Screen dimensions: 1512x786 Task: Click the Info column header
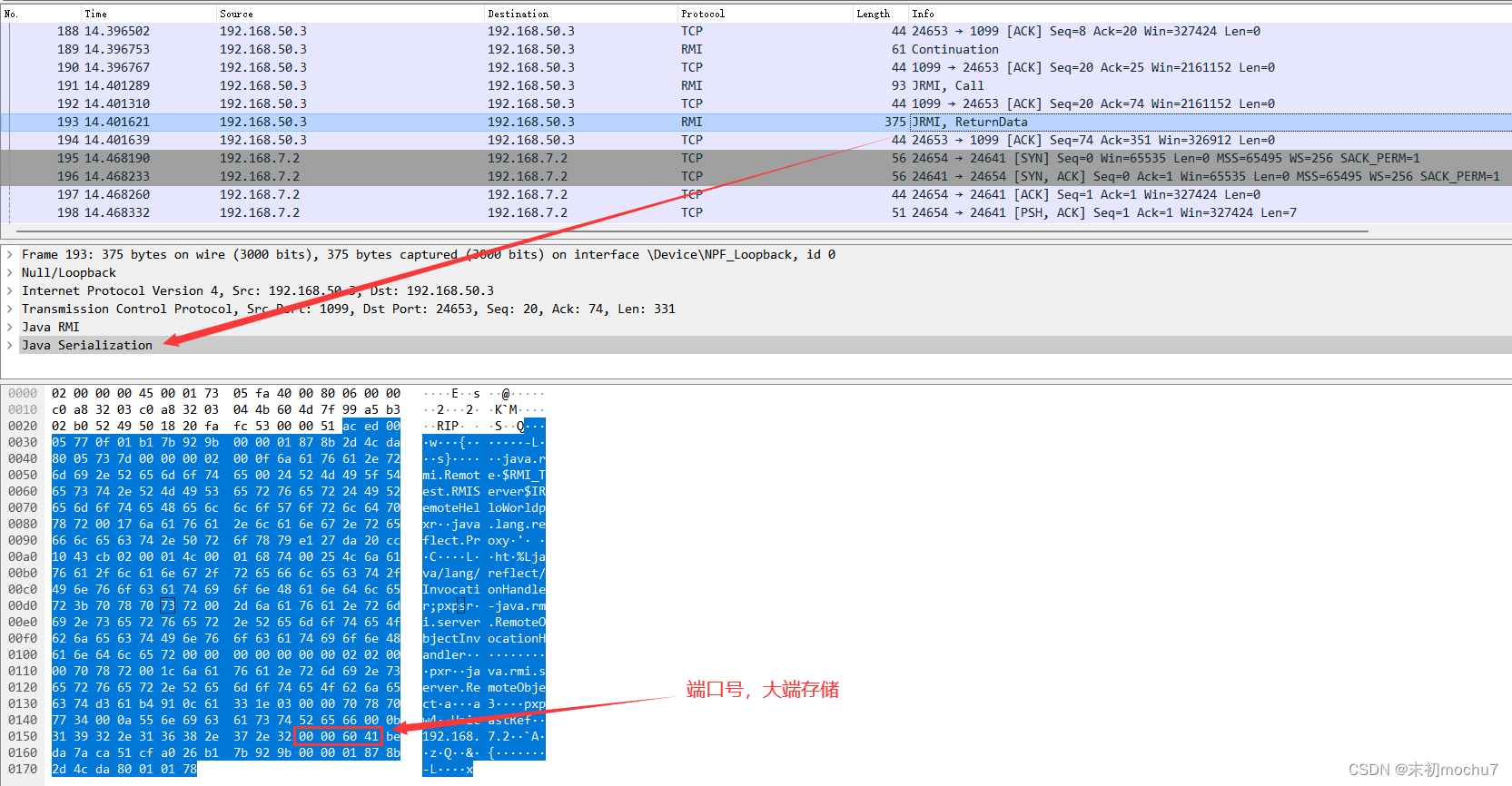1210,14
